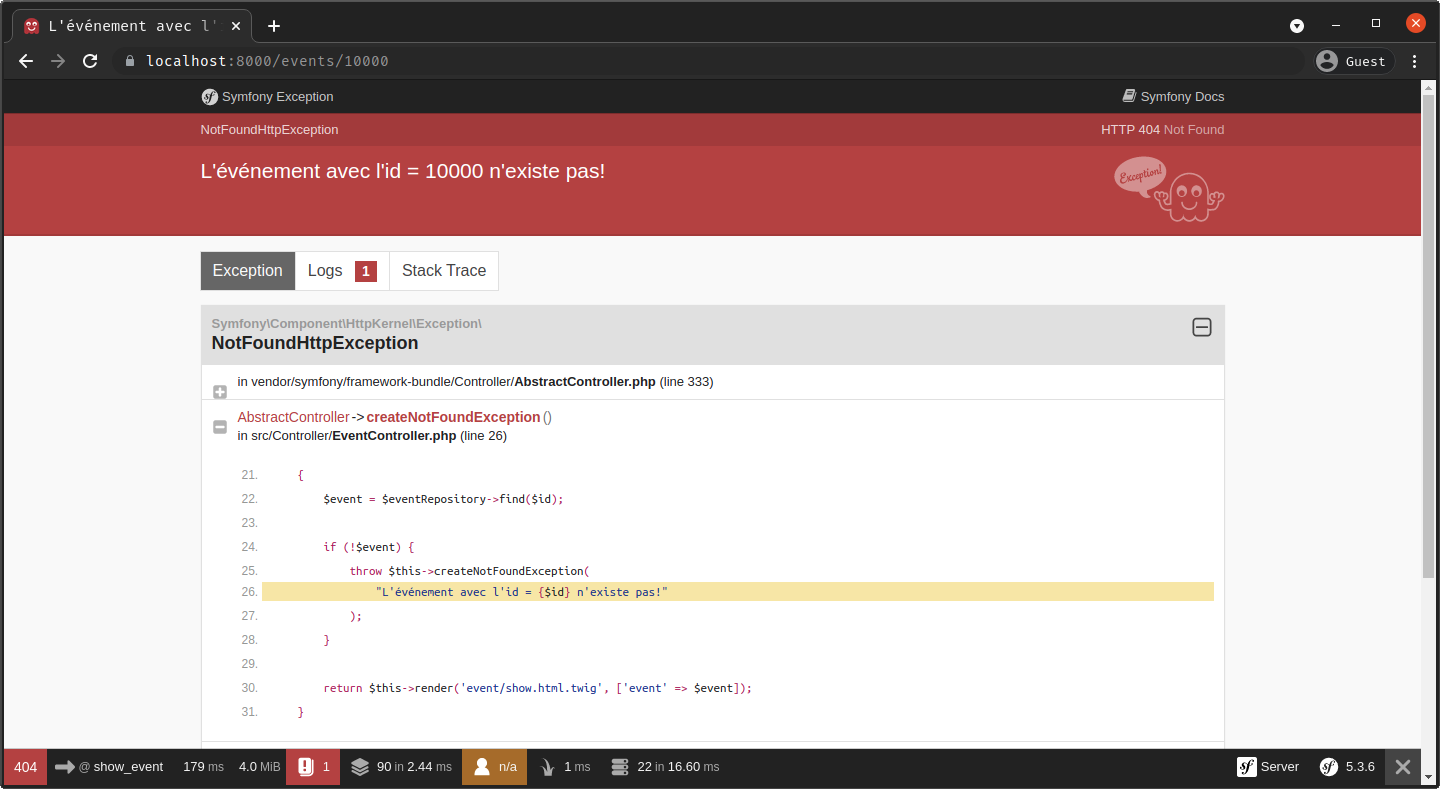Reload the page with browser refresh button
Screen dimensions: 1440x789
[90, 61]
